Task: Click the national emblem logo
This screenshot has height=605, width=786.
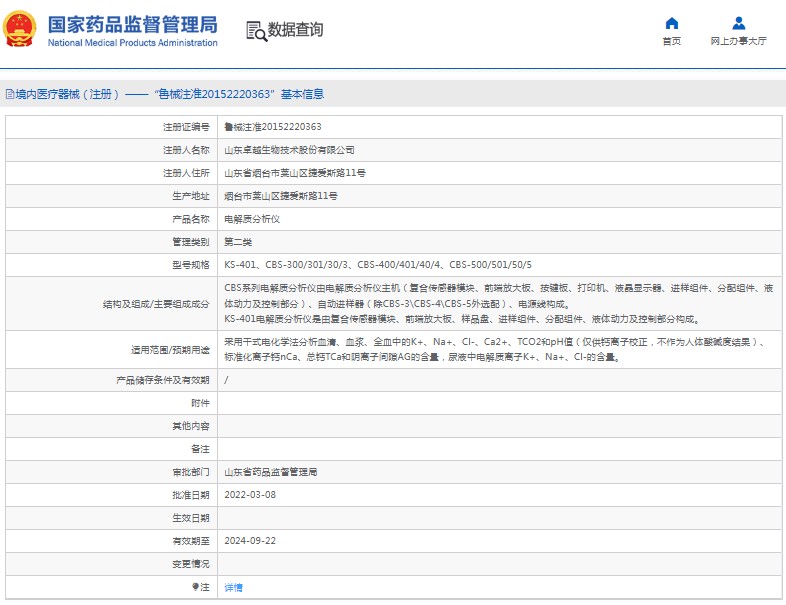Action: coord(19,29)
